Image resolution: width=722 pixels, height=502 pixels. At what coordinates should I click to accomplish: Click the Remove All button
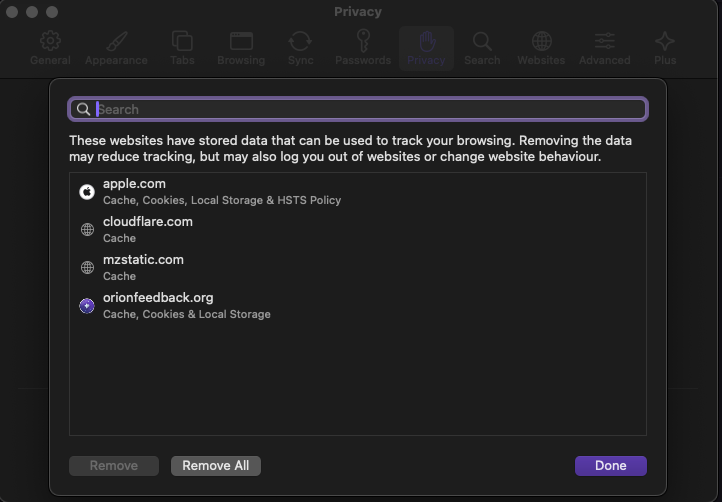[215, 466]
